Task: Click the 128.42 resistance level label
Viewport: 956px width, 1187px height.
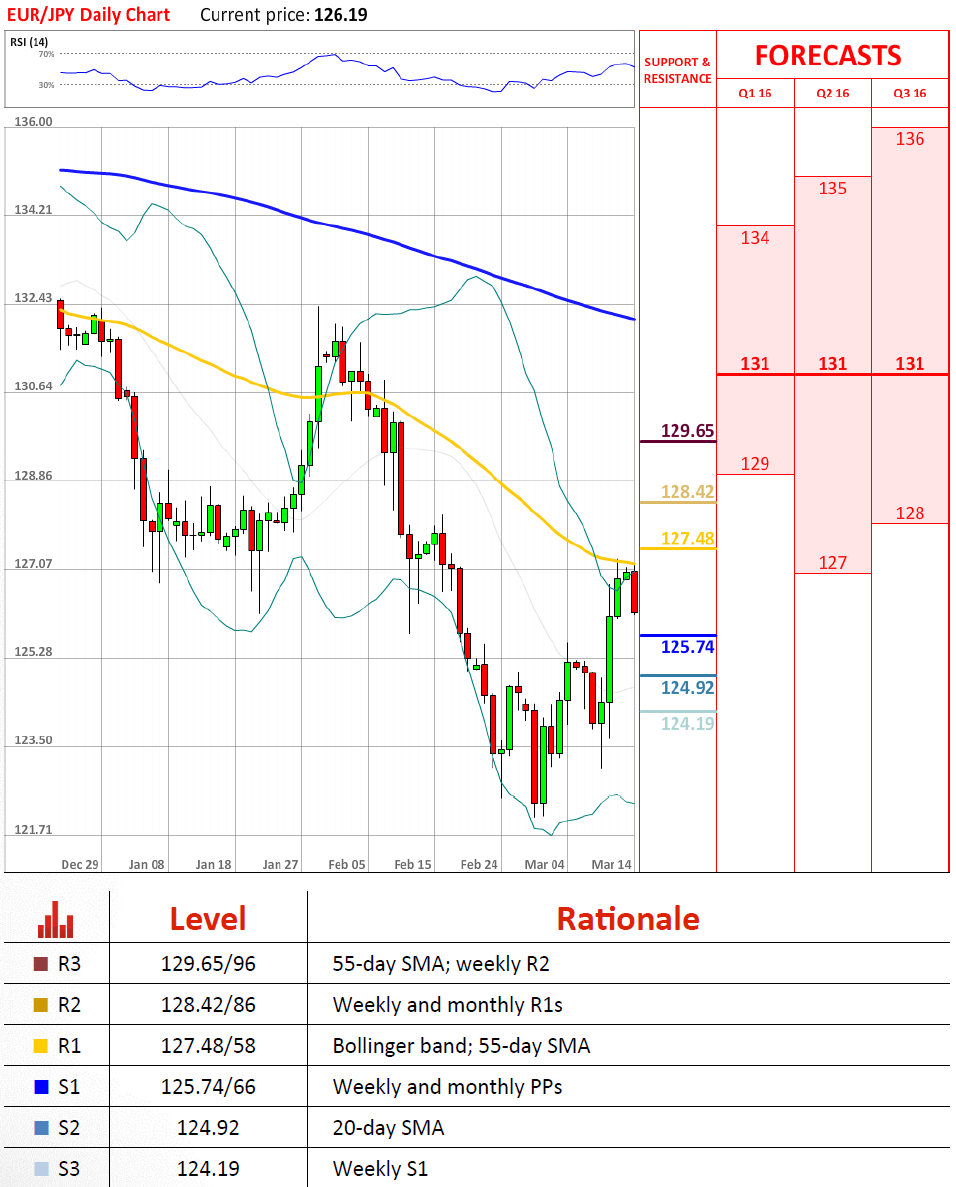Action: click(x=687, y=492)
